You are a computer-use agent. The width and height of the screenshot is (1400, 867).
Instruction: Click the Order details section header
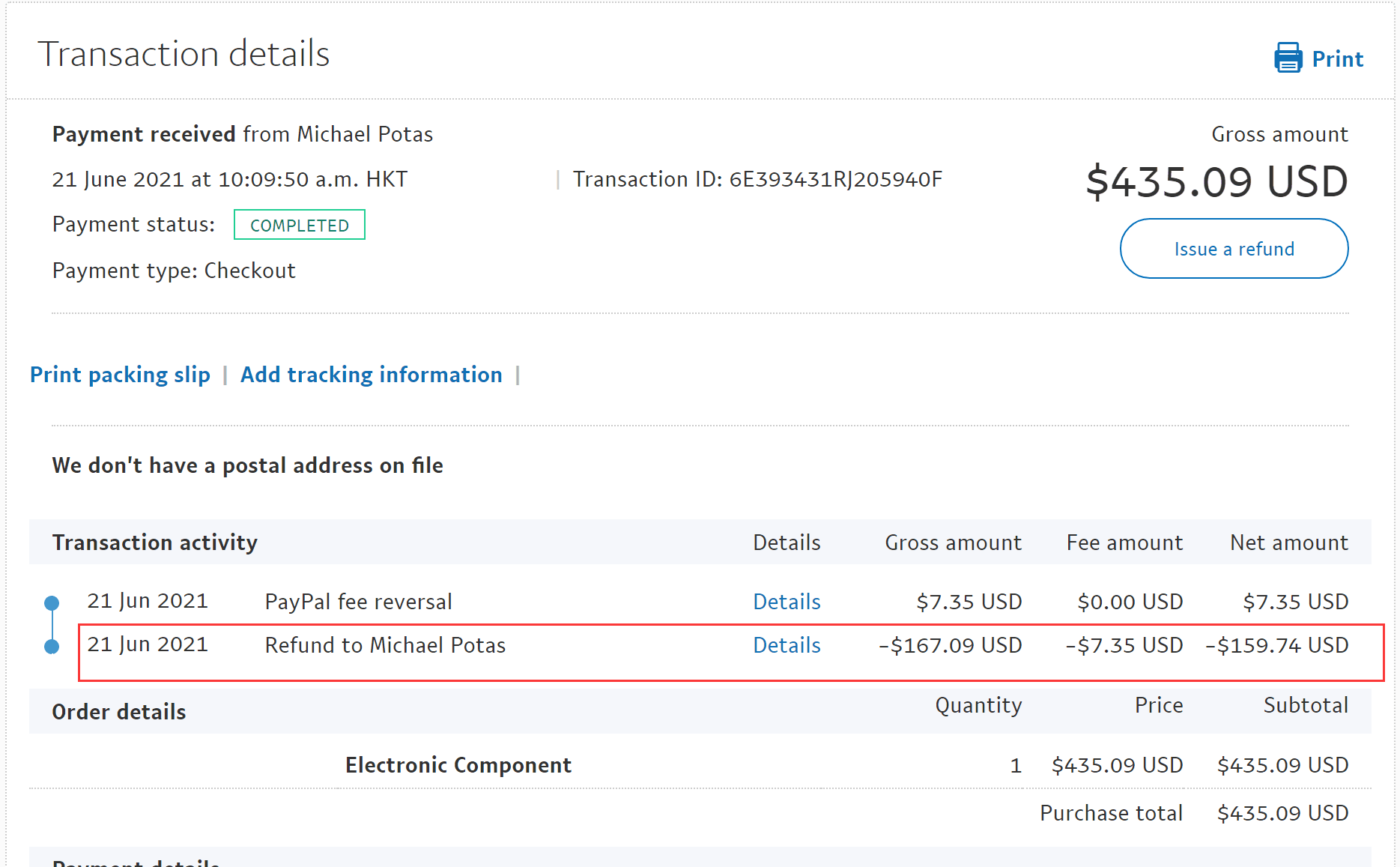(x=119, y=712)
